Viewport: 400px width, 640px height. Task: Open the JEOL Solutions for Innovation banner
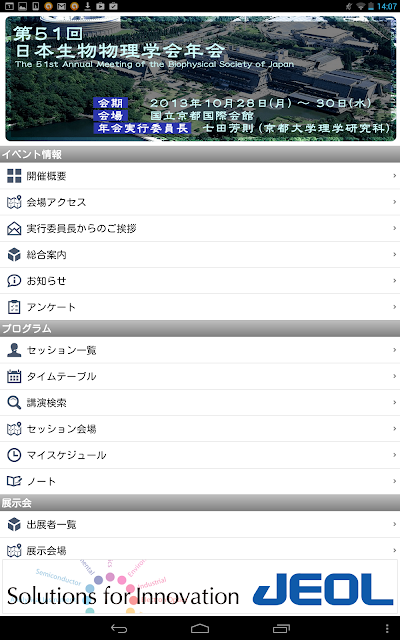[200, 587]
